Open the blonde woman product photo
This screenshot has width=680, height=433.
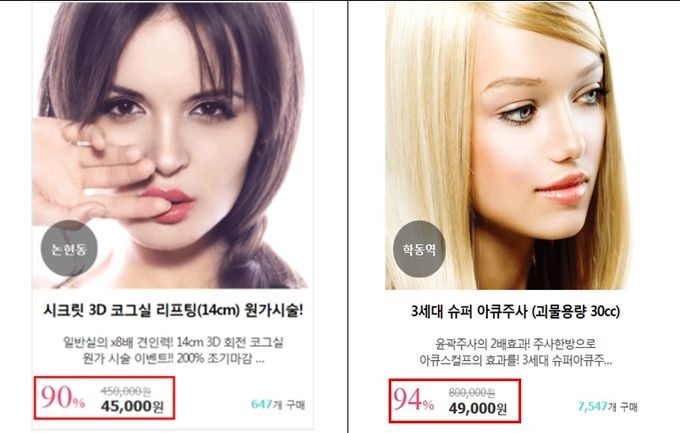[508, 145]
